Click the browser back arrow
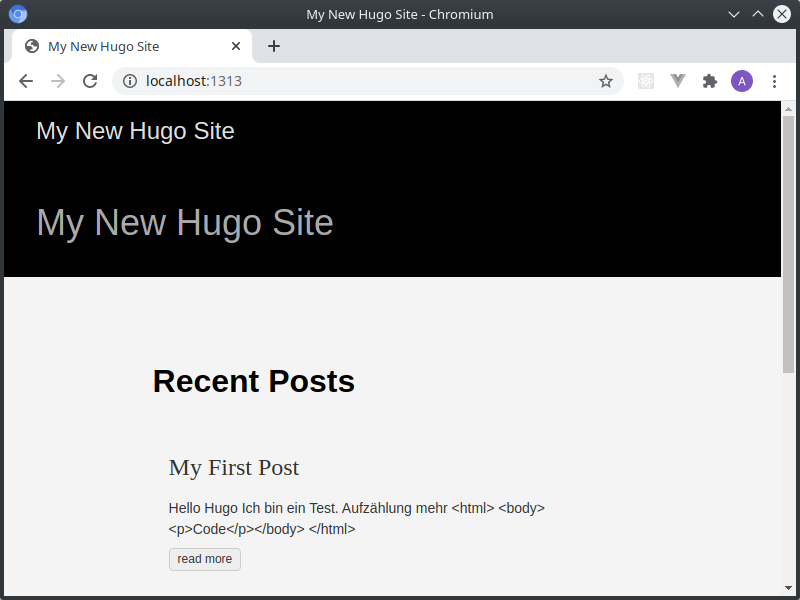Screen dimensions: 800x600 (26, 81)
